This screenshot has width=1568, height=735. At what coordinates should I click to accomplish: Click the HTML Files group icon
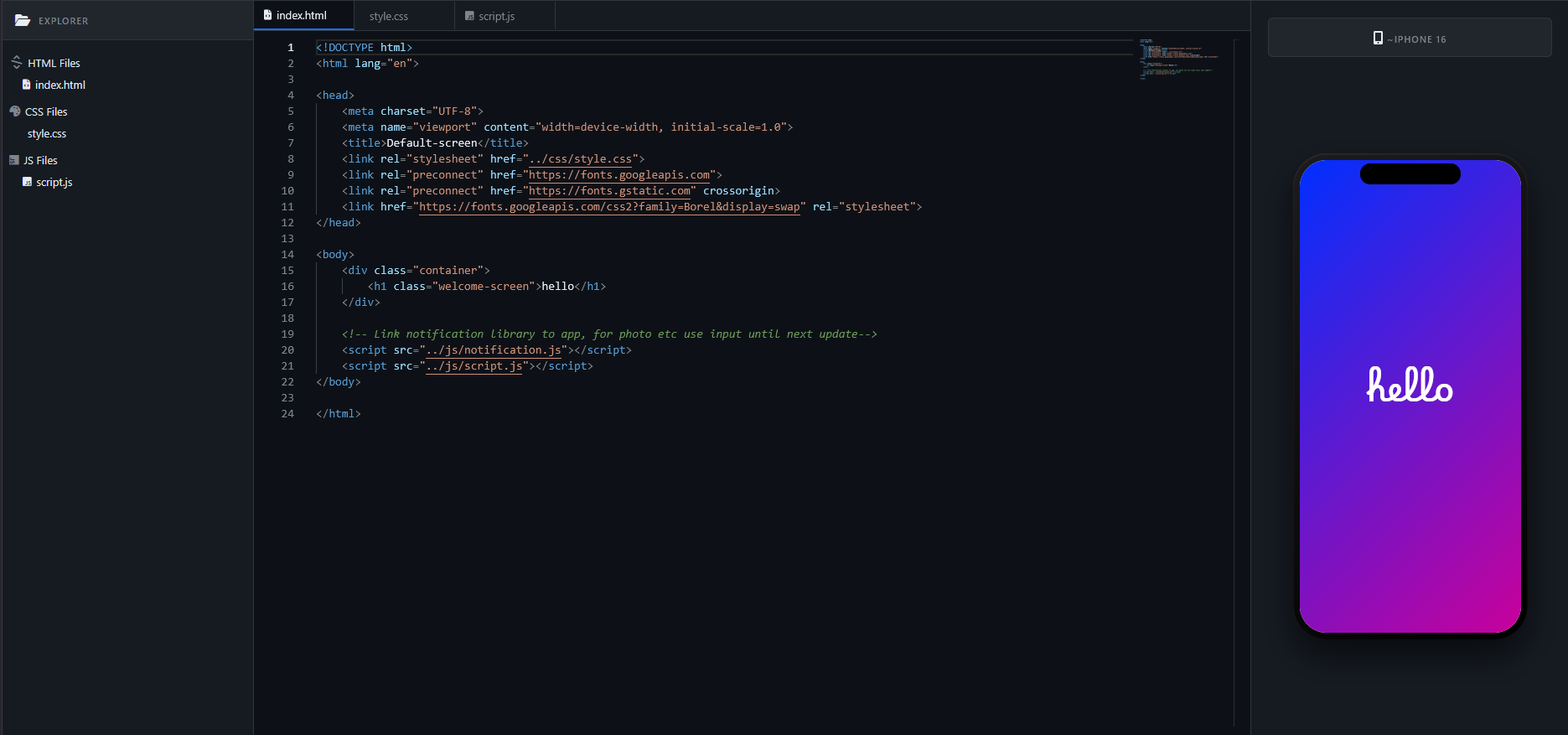[16, 63]
